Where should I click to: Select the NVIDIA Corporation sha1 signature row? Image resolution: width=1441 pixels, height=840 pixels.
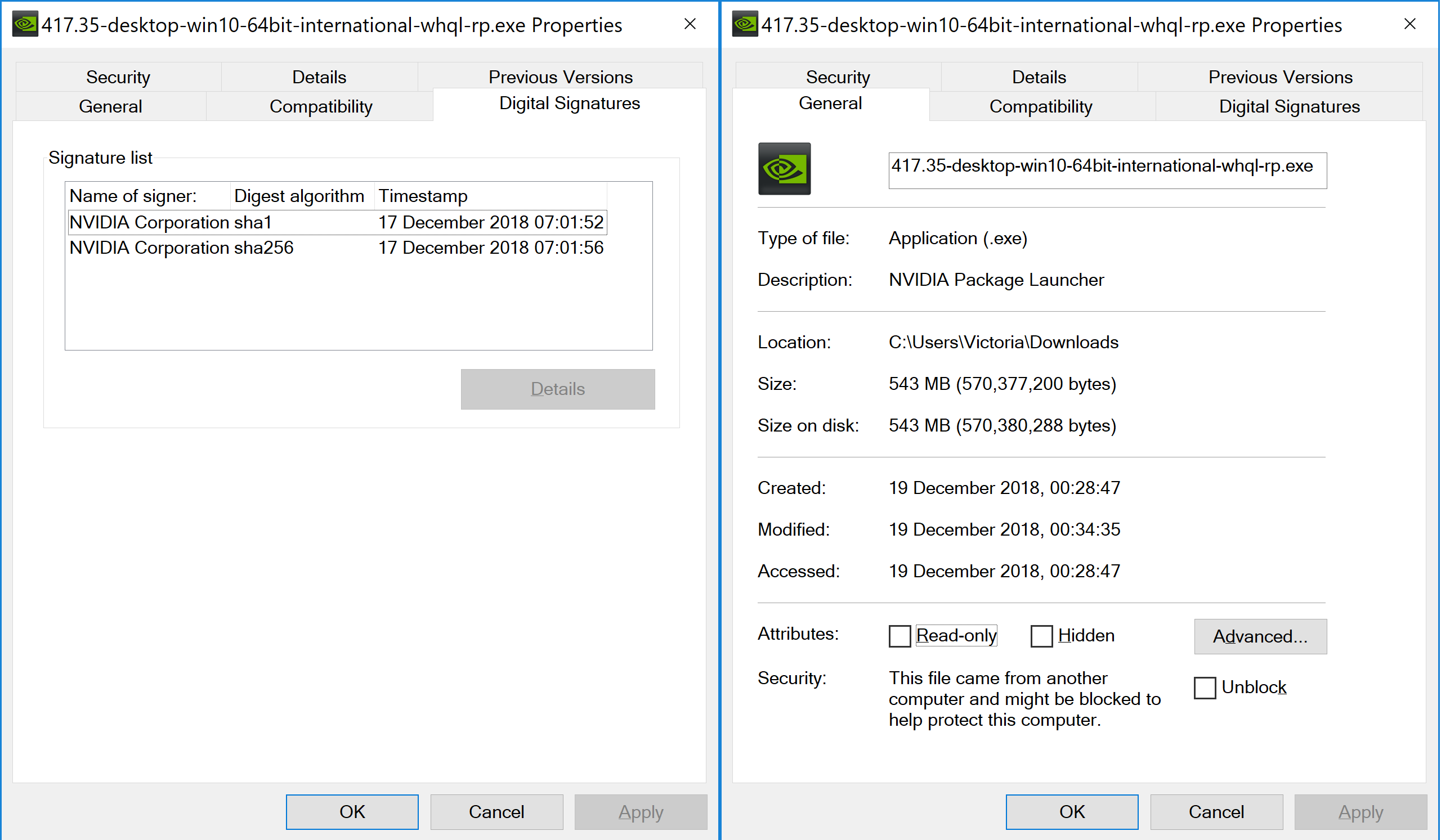337,222
